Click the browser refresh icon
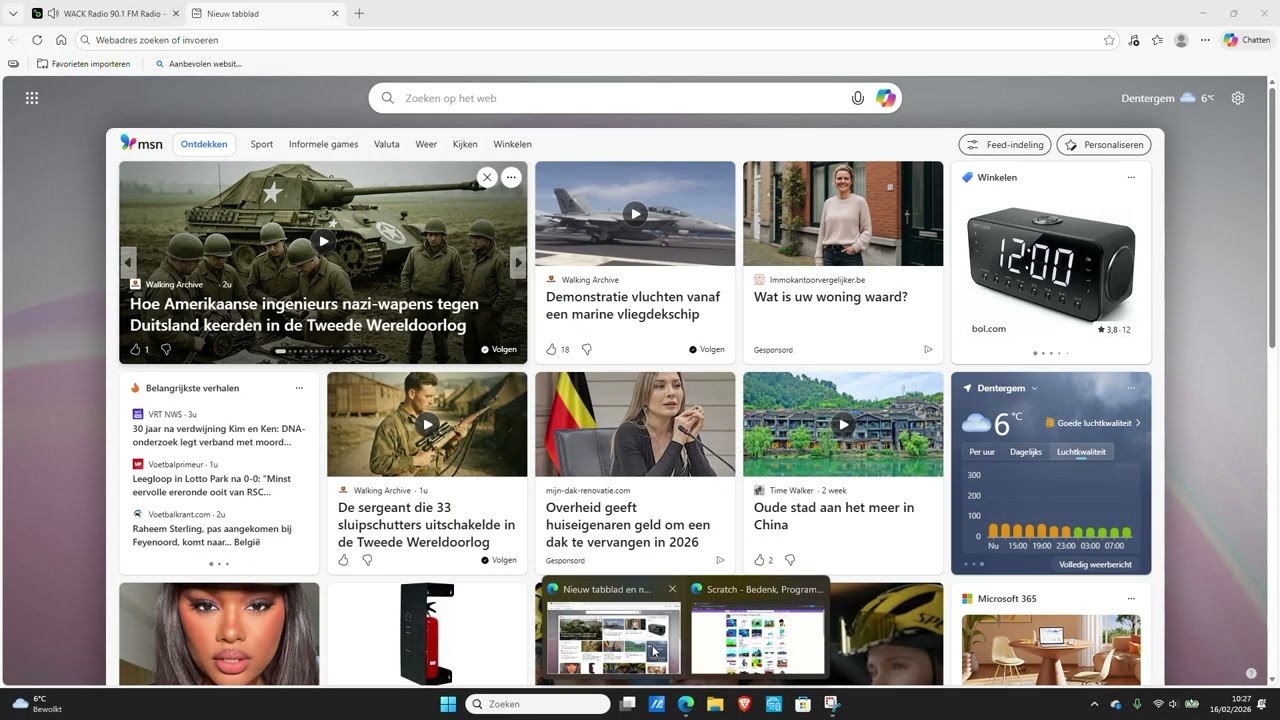Viewport: 1280px width, 720px height. coord(37,40)
